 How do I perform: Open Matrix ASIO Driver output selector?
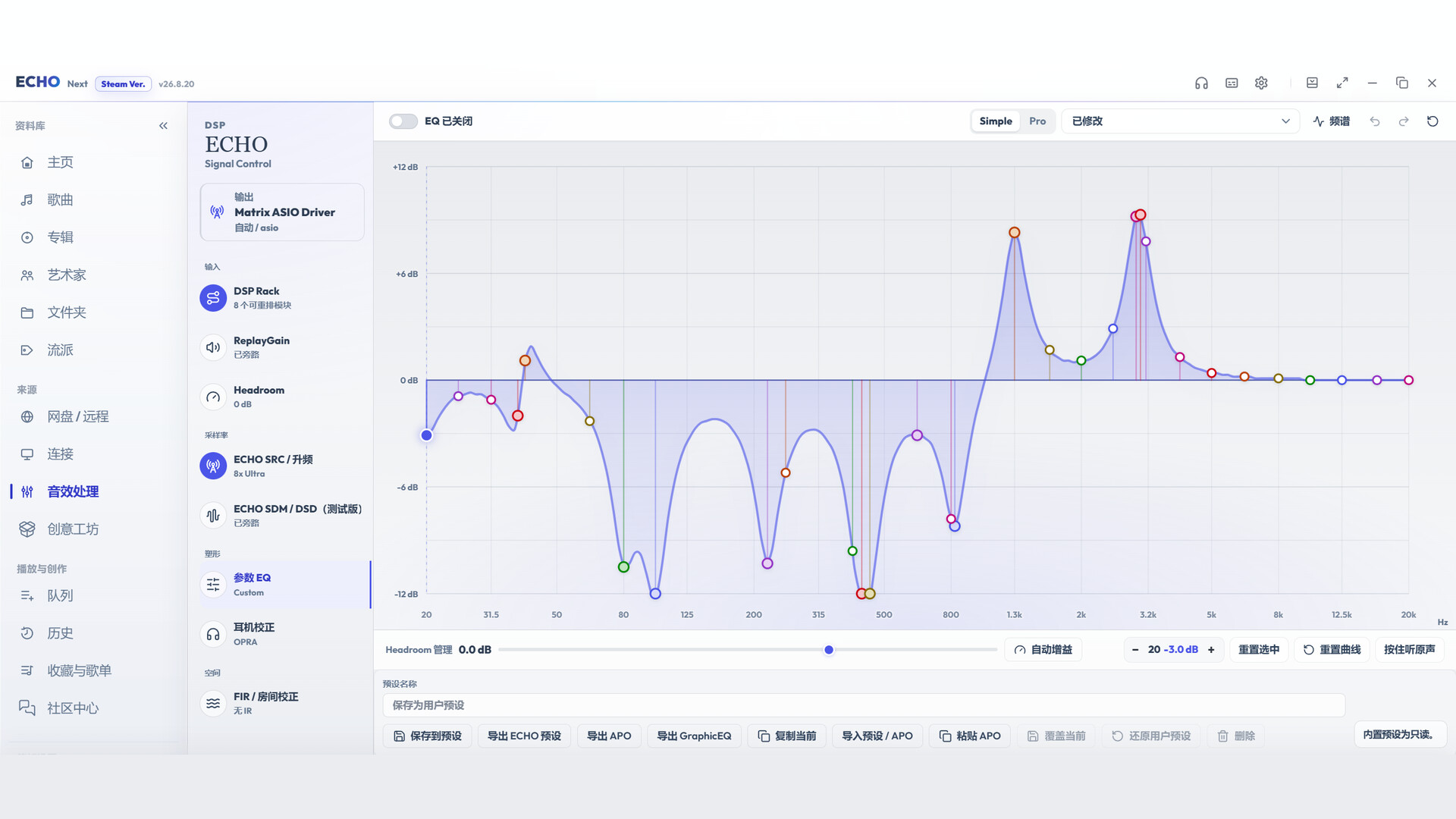click(282, 212)
